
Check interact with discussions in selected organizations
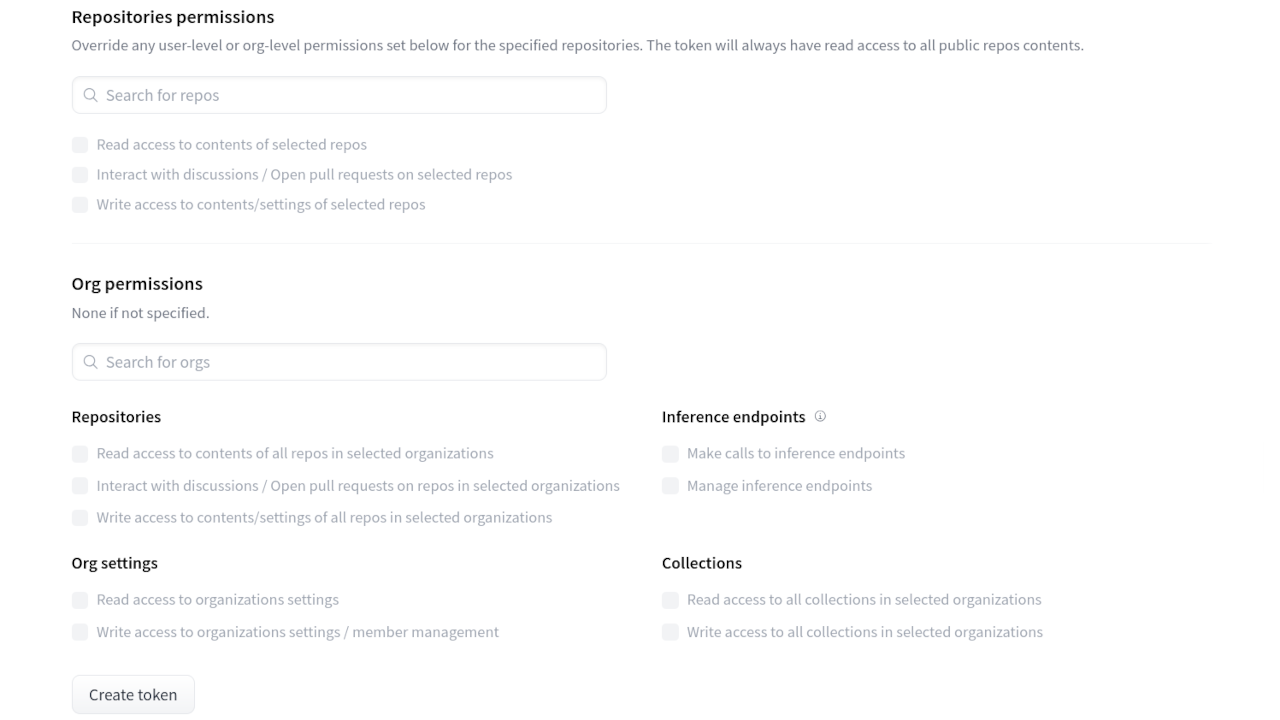[80, 486]
